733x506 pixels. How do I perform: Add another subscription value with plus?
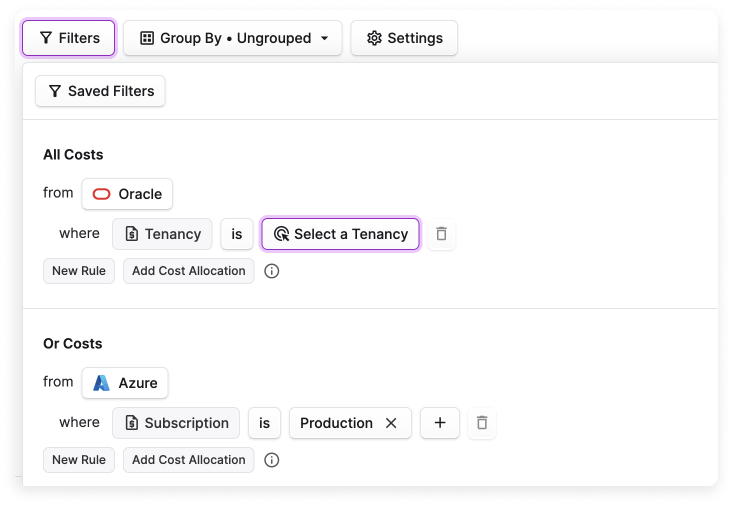pos(440,423)
